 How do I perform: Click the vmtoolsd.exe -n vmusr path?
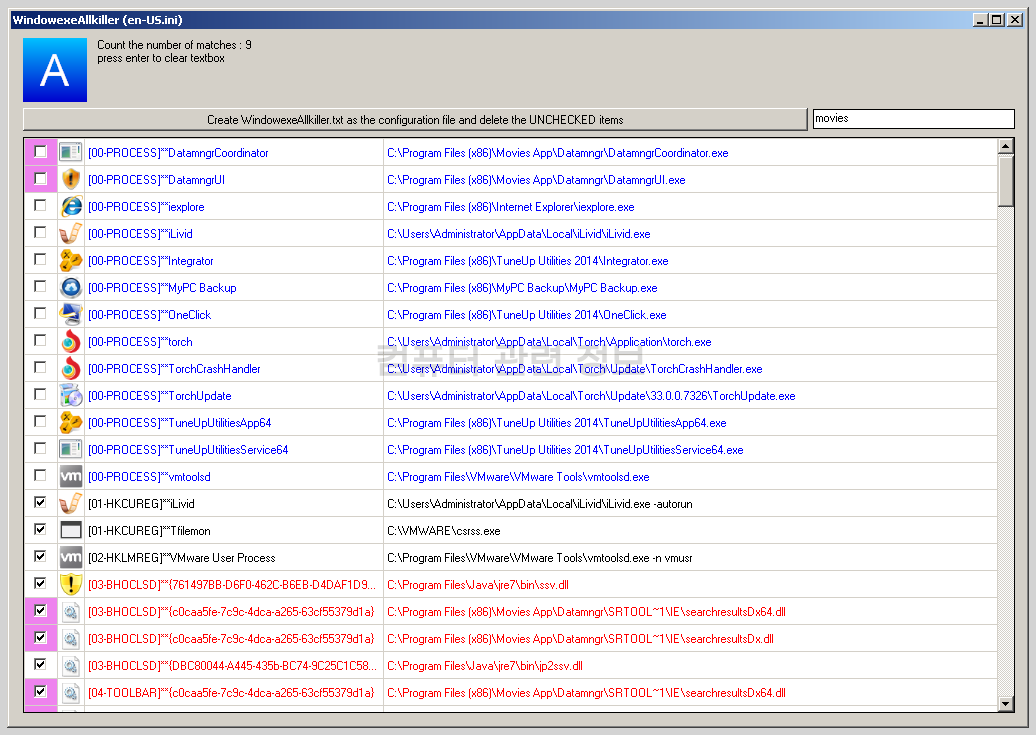[x=540, y=559]
